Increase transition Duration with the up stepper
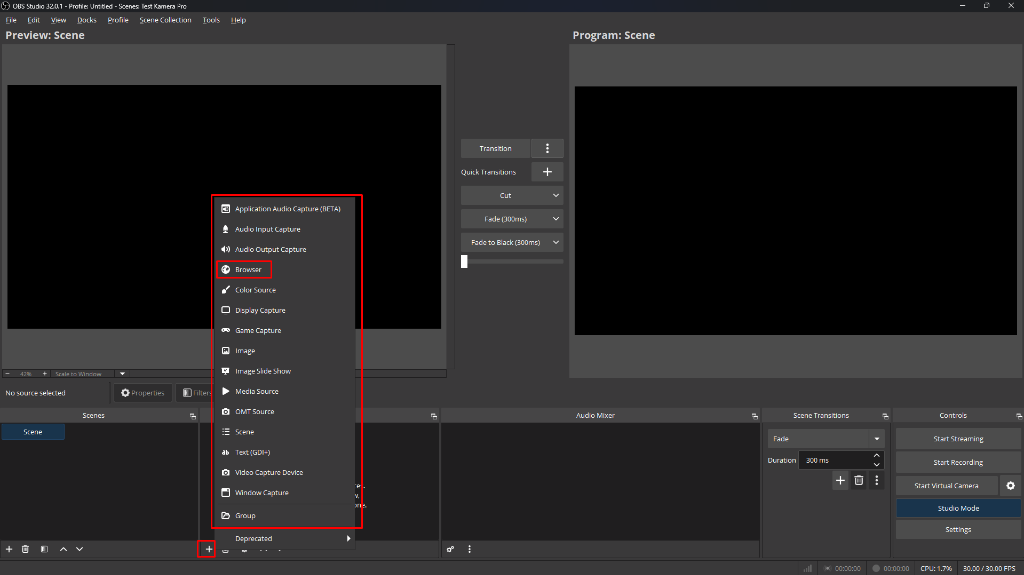Screen dimensions: 1024x575 [x=876, y=455]
